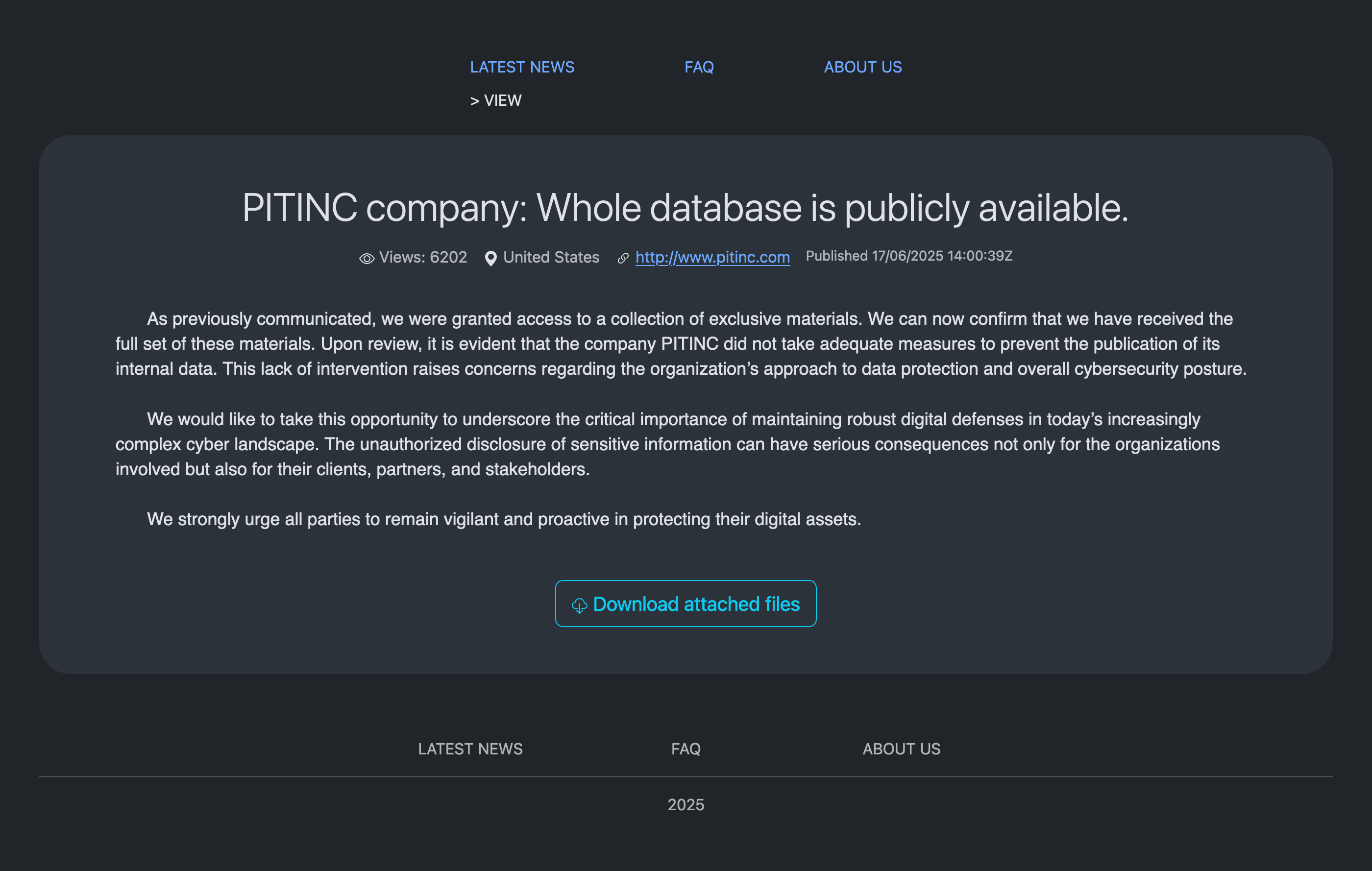
Task: Click the cloud download icon
Action: tap(579, 605)
